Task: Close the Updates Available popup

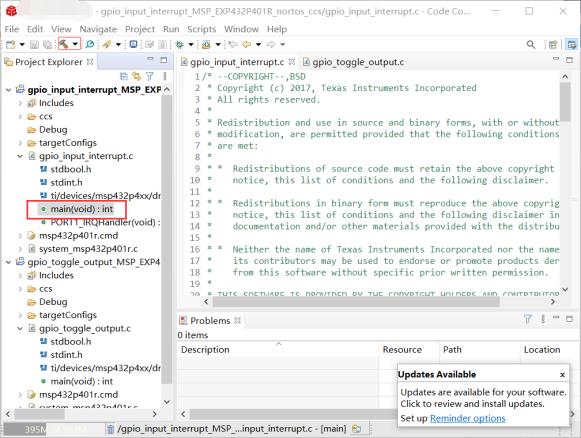Action: pos(562,375)
